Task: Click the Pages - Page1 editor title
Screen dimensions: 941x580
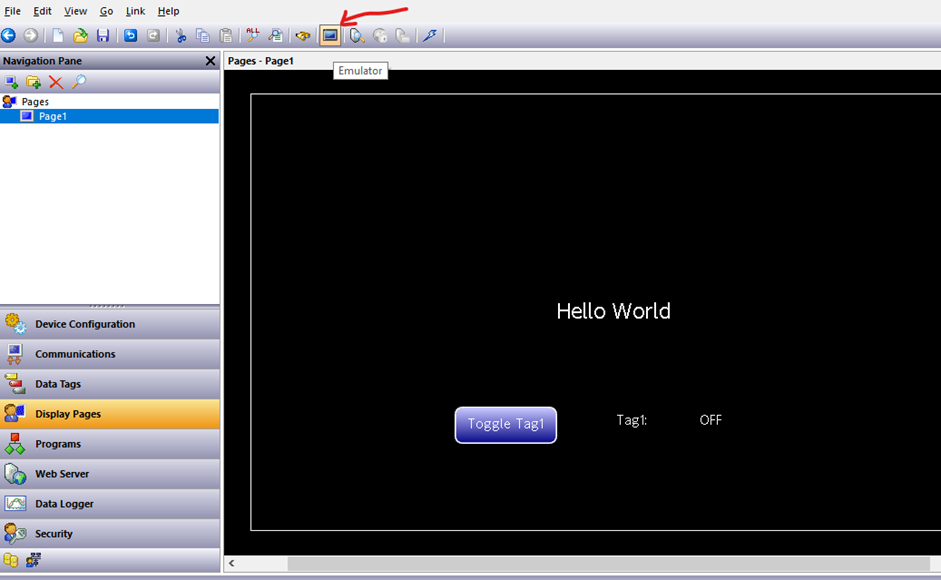Action: pos(260,61)
